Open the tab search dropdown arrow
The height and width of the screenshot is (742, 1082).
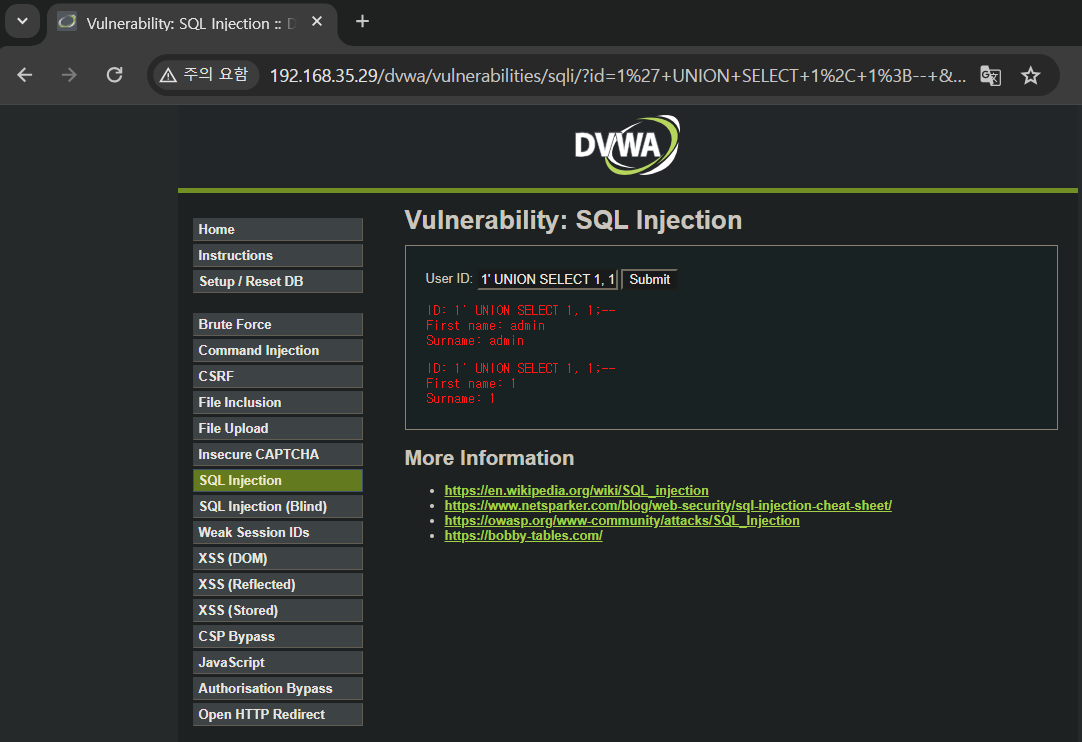point(23,21)
